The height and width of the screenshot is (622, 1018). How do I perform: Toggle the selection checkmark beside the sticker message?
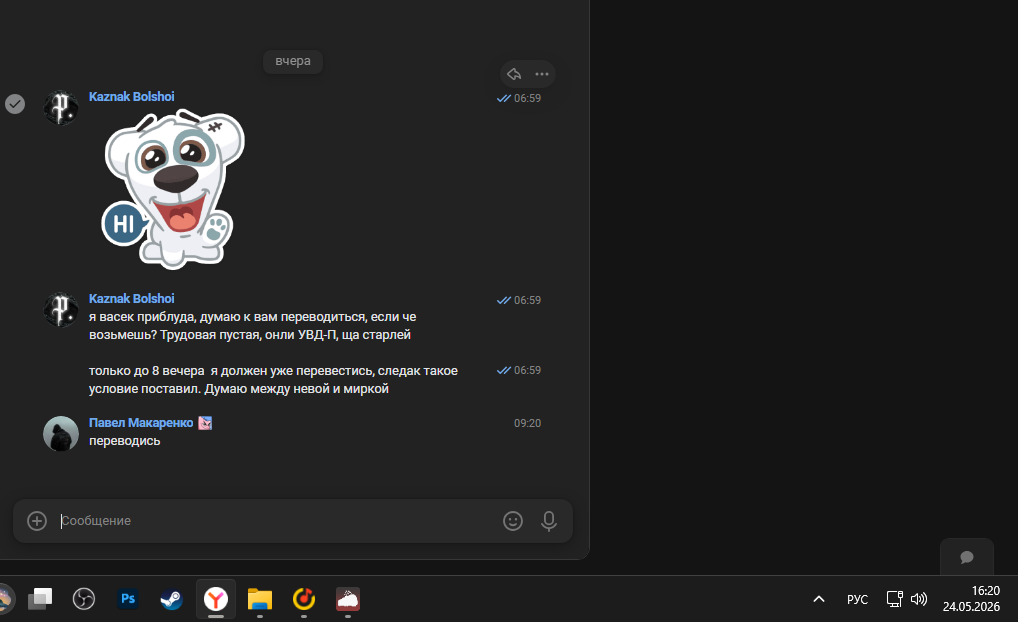[x=15, y=104]
